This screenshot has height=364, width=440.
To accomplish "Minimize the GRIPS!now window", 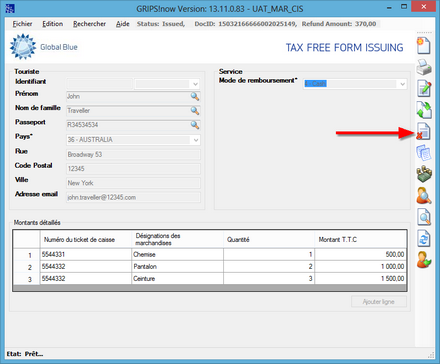I will (389, 8).
